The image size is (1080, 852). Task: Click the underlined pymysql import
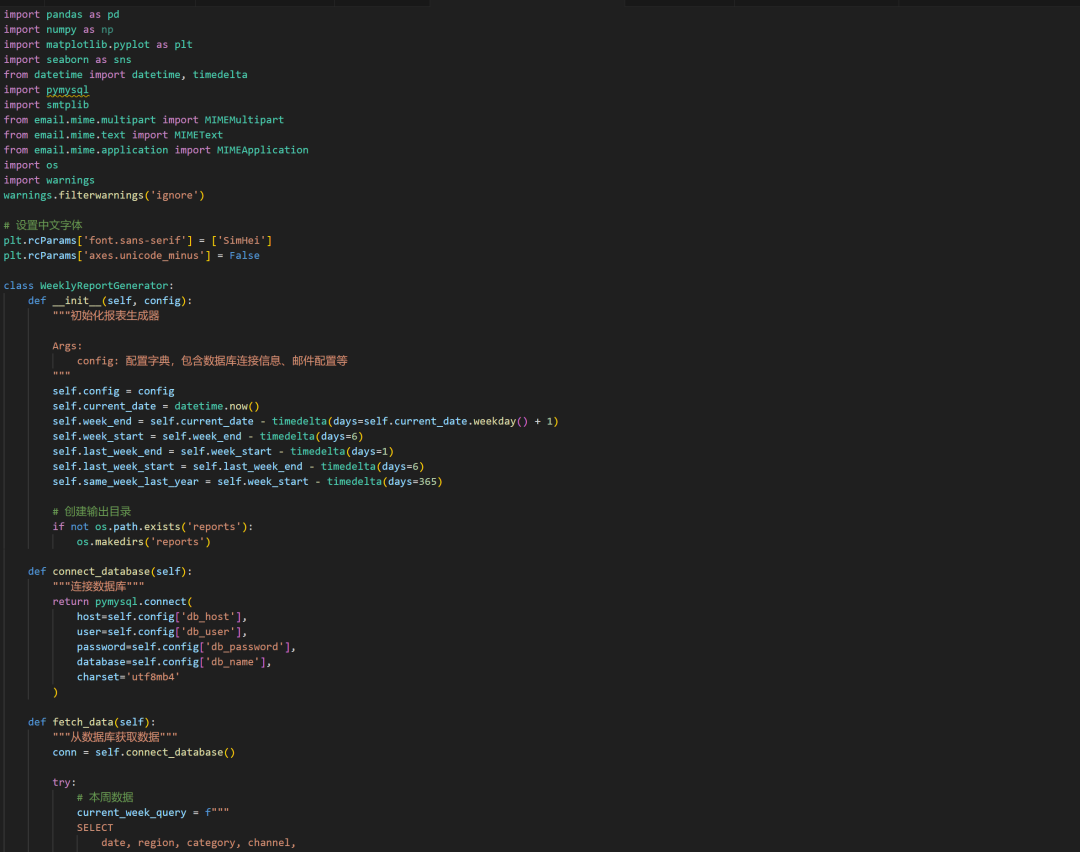66,89
